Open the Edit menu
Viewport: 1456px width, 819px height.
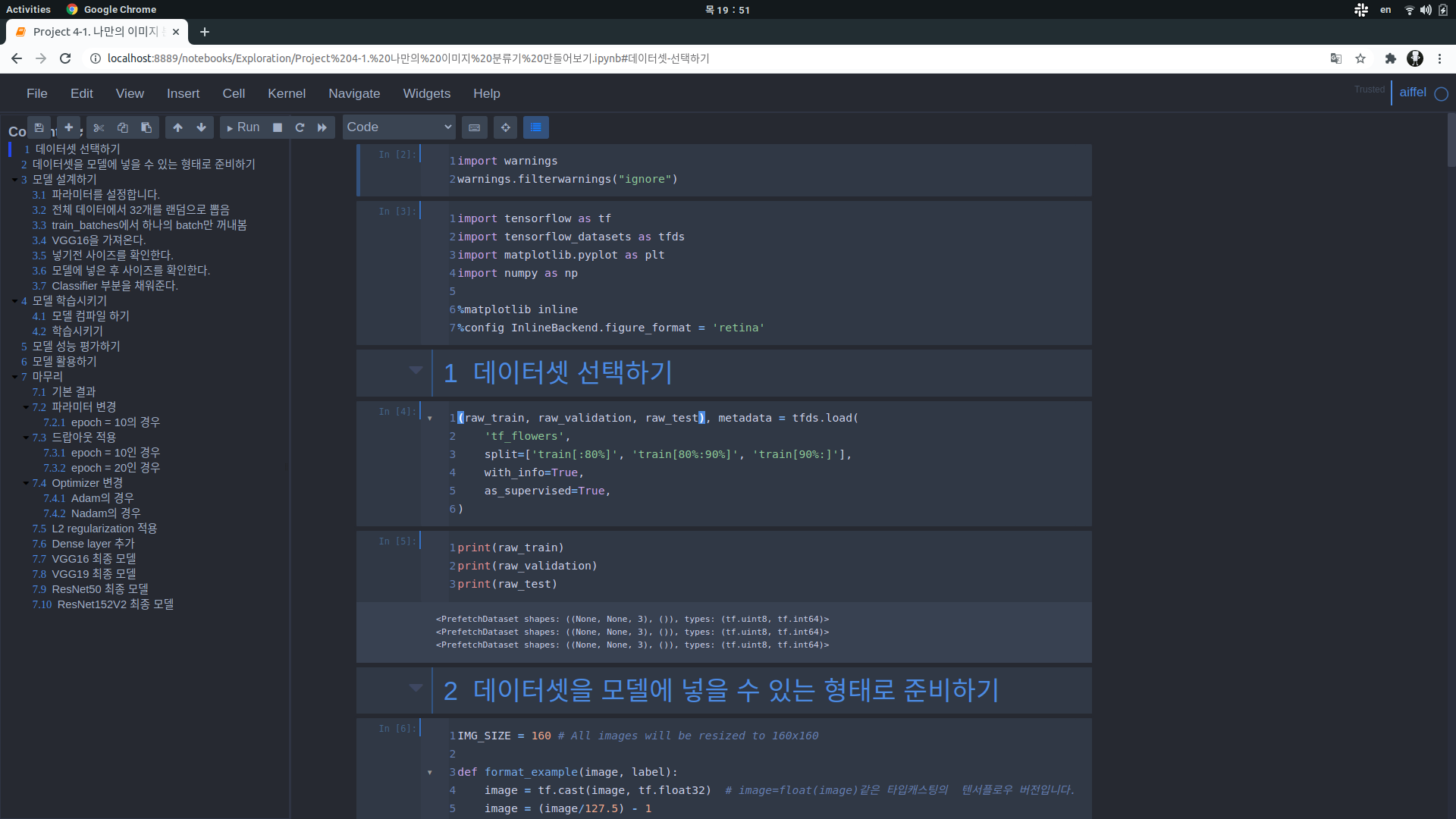(82, 93)
